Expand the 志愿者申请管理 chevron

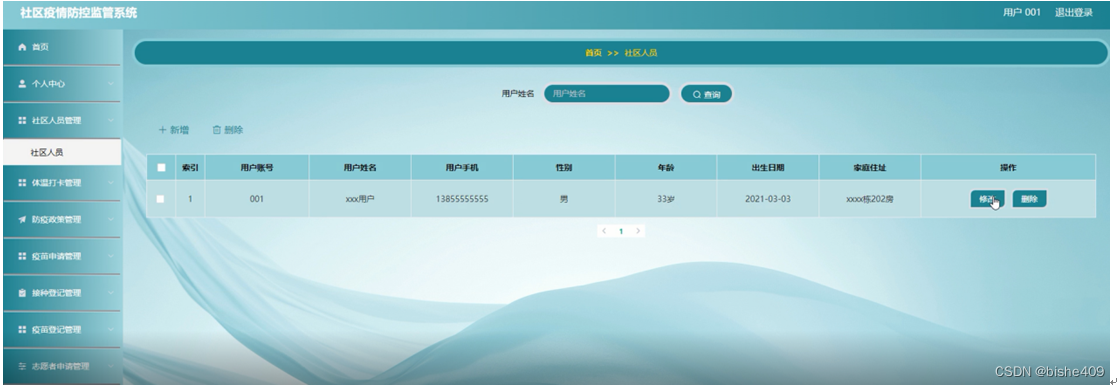tap(111, 366)
